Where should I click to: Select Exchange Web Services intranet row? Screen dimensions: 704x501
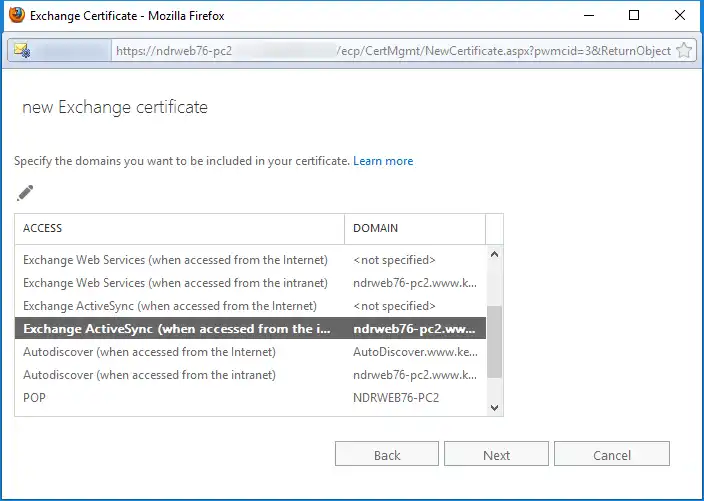pyautogui.click(x=251, y=283)
